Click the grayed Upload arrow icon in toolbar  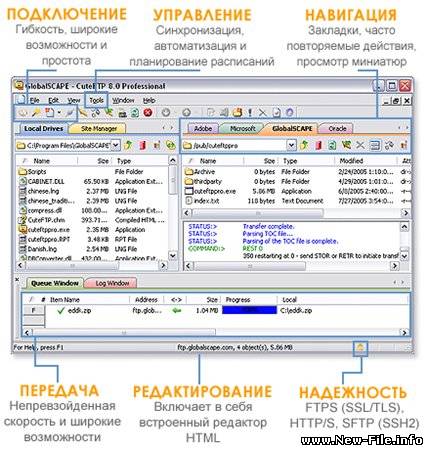(x=186, y=113)
